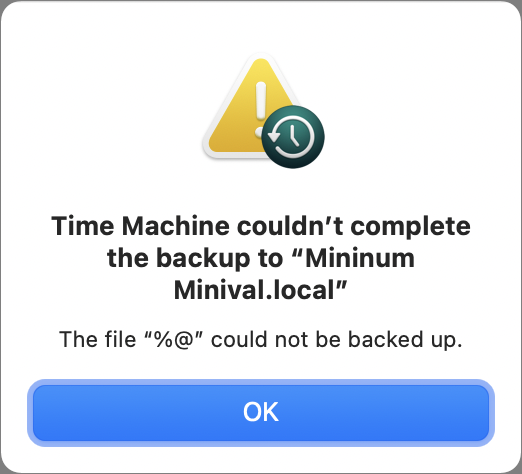
Task: Click the clock hands in the Time Machine badge
Action: tap(294, 135)
